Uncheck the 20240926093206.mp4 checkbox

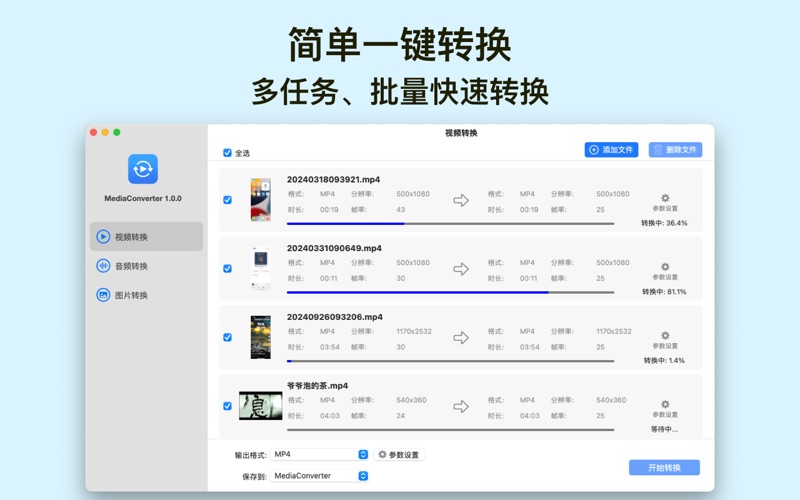point(228,337)
